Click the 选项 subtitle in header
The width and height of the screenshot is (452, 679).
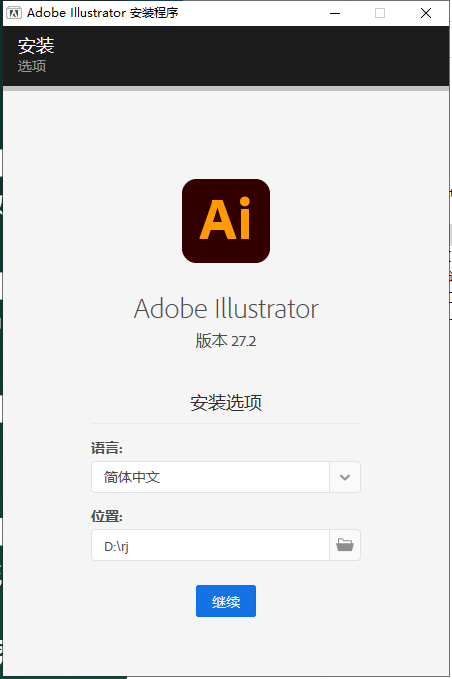(32, 66)
